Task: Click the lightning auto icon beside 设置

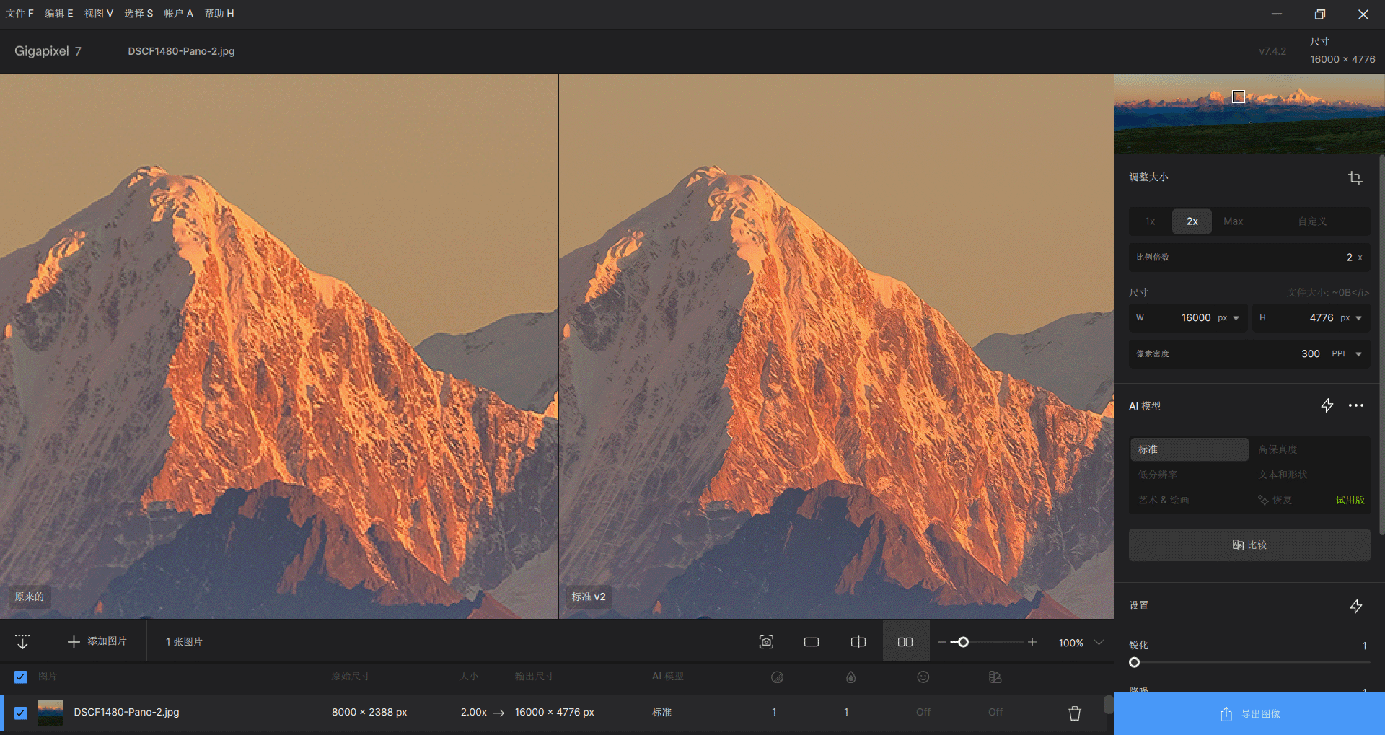Action: tap(1356, 606)
